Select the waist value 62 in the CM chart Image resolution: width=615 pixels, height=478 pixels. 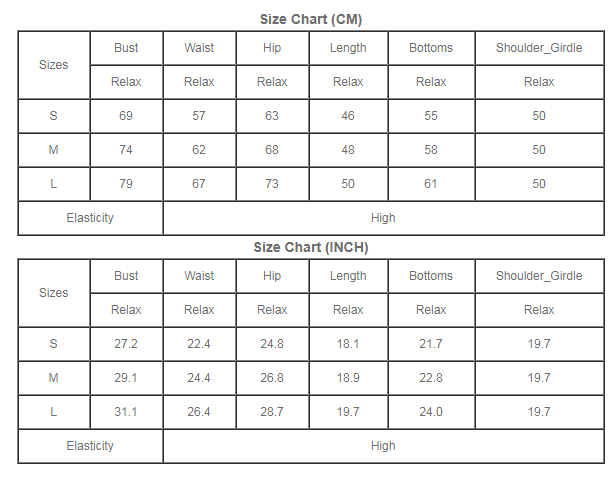tap(199, 150)
